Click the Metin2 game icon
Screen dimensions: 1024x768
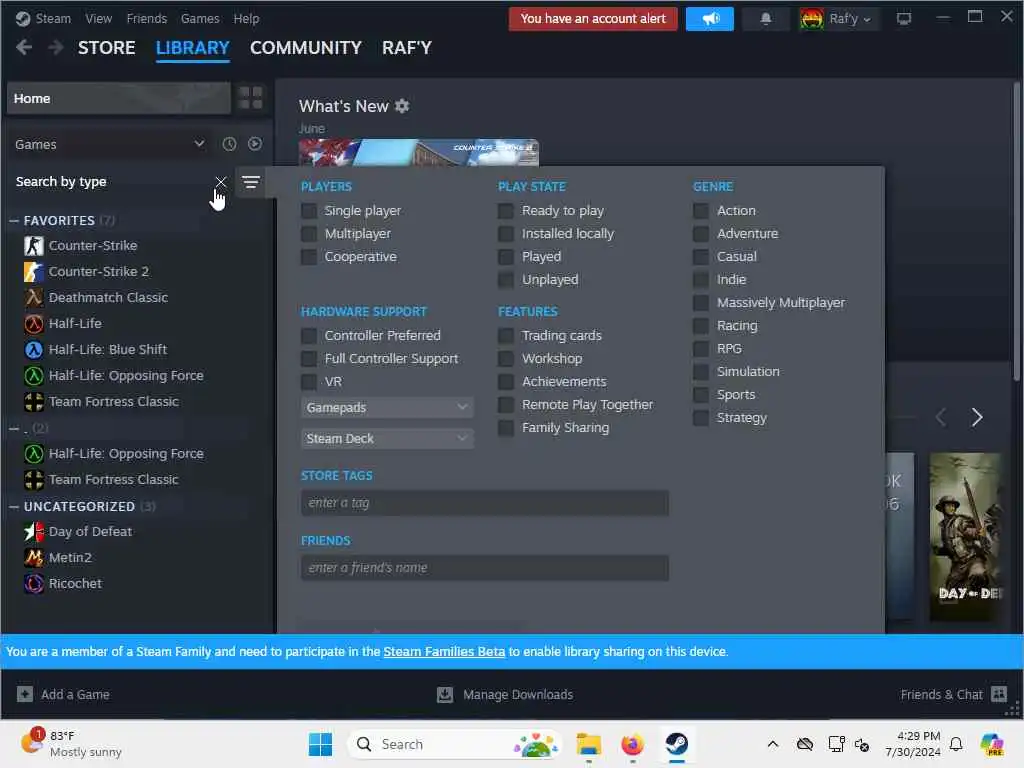pyautogui.click(x=34, y=558)
